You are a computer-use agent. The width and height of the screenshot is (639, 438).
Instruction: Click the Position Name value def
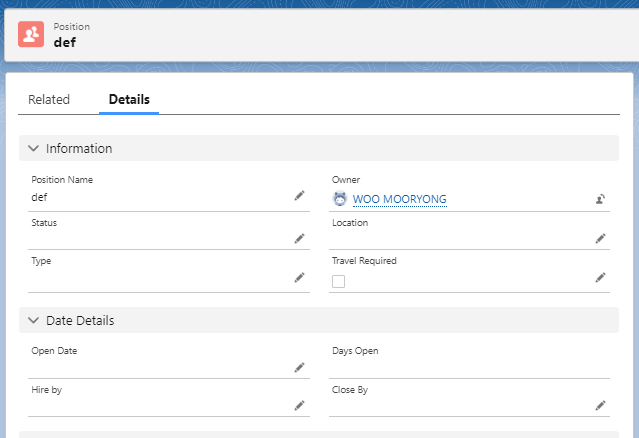pos(40,197)
